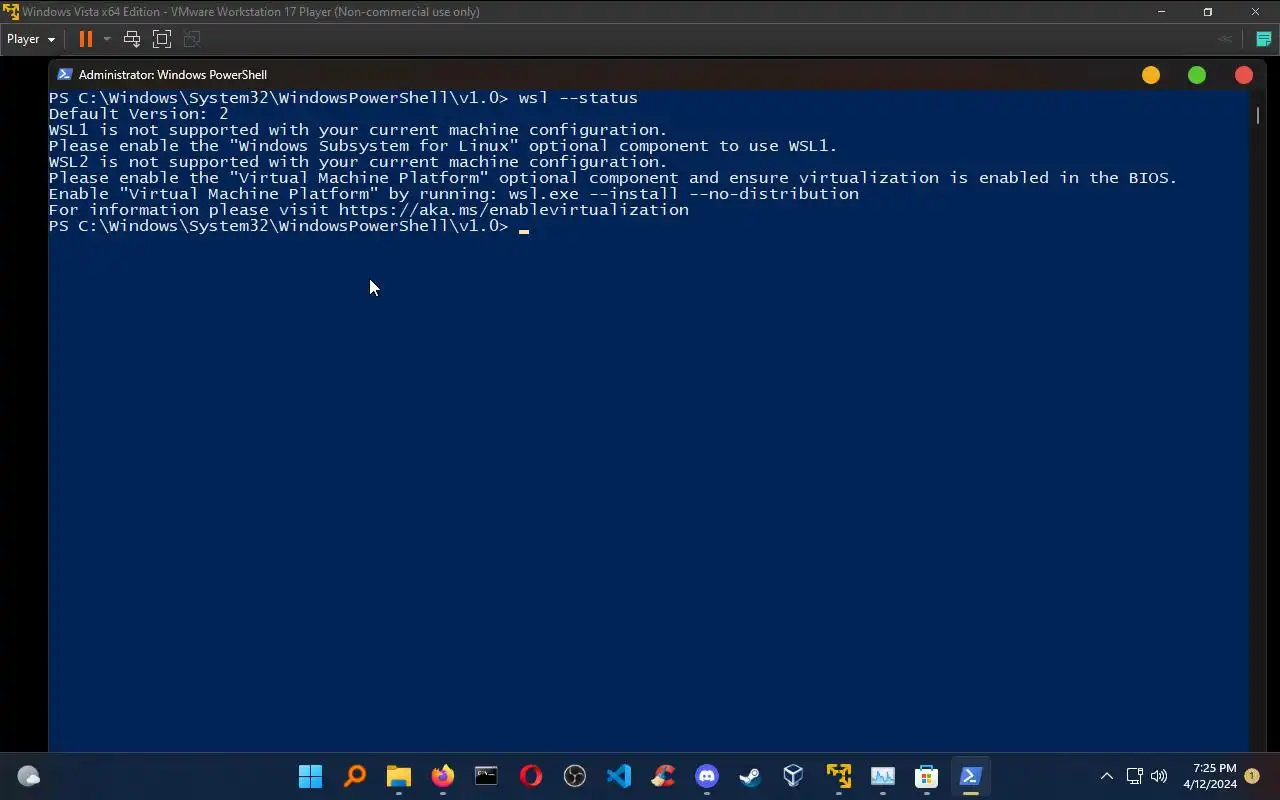Open the resource monitor chart icon on taskbar

(882, 776)
